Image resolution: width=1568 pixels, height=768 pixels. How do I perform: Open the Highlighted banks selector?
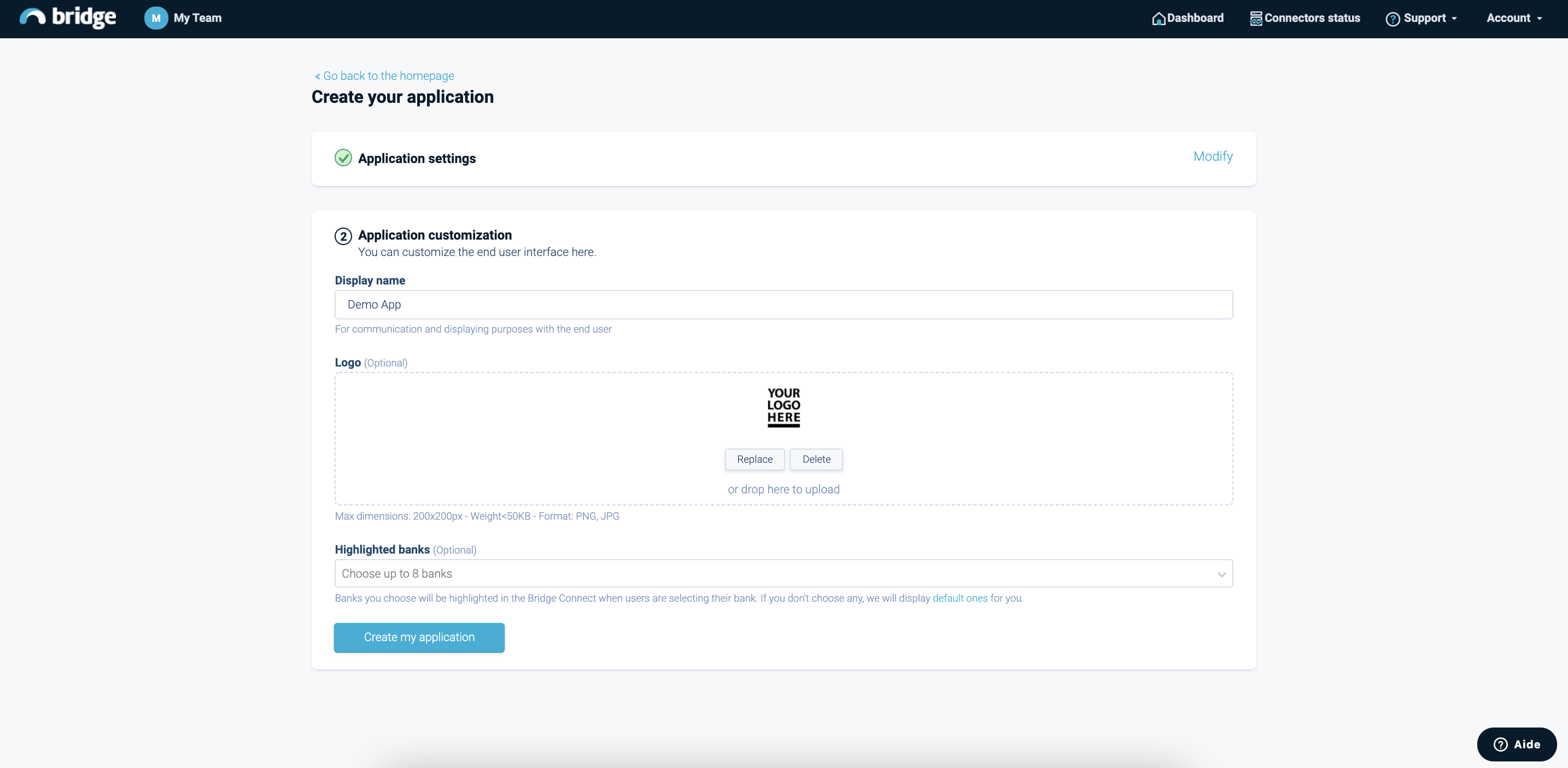click(783, 574)
